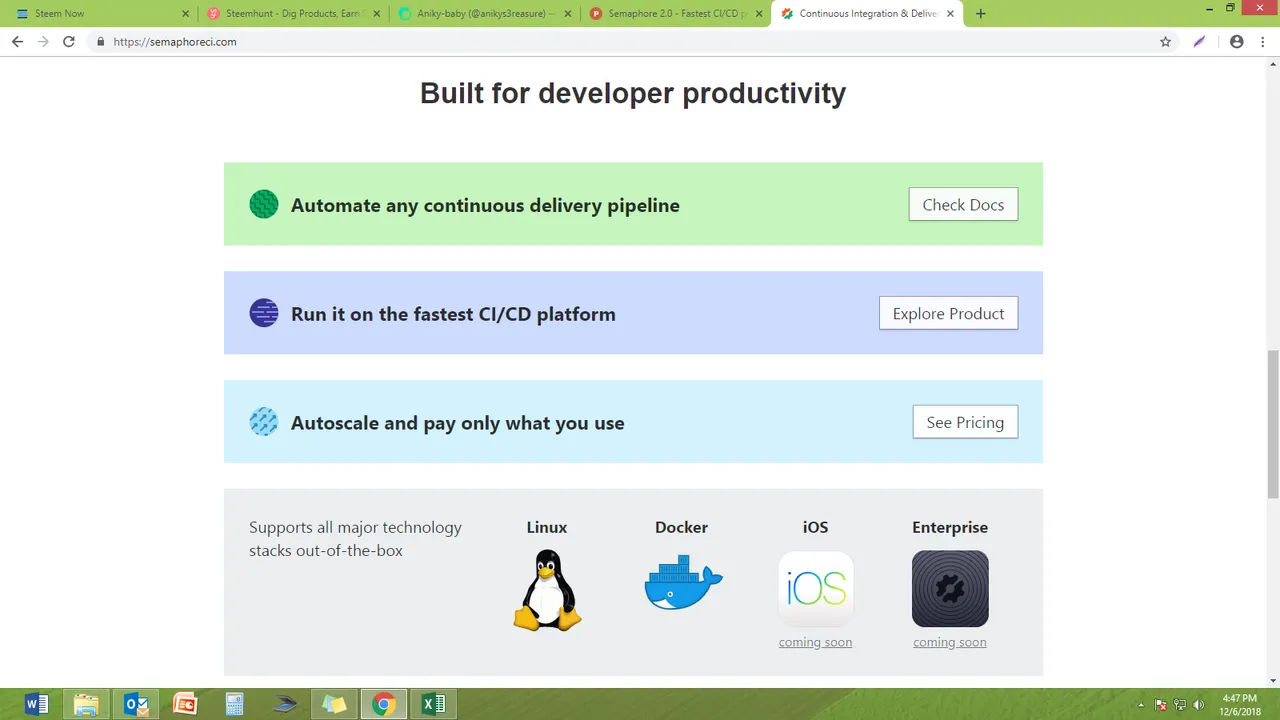Viewport: 1280px width, 720px height.
Task: Click the Check Docs button
Action: coord(963,204)
